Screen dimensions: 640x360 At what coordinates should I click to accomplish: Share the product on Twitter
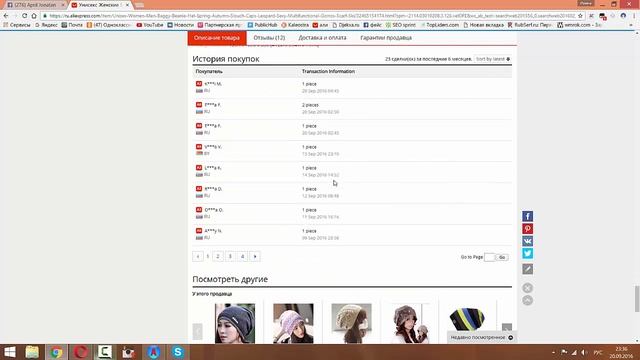coord(527,253)
